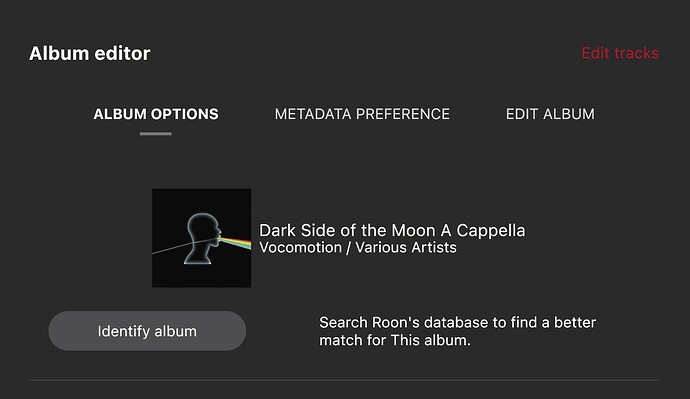Click the word 'Cappella' in the album title

point(491,231)
